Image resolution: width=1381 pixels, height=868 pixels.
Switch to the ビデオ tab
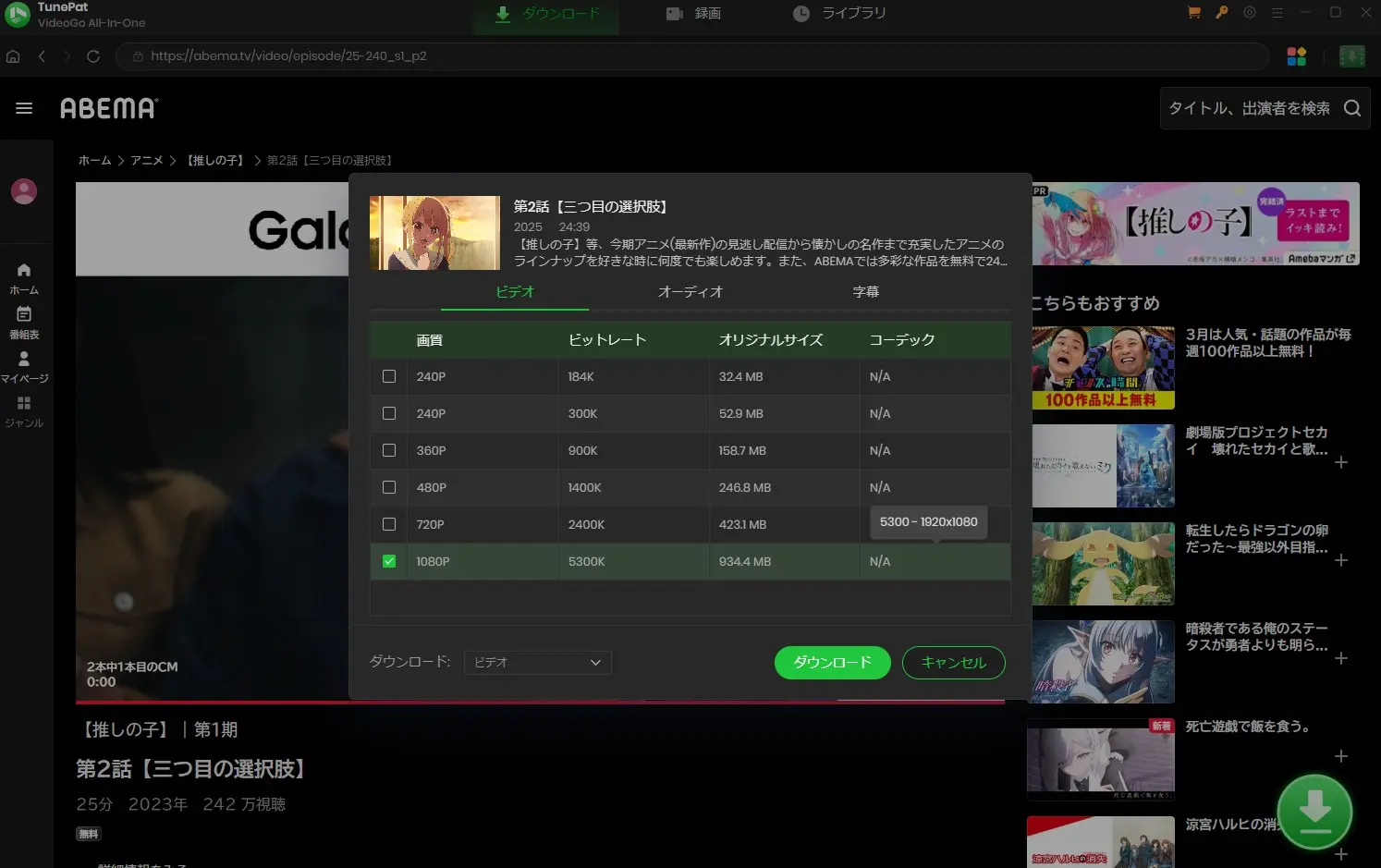515,292
